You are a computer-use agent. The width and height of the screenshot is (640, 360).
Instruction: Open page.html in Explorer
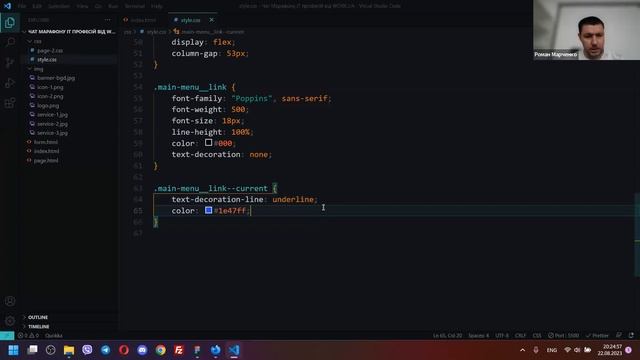tap(46, 160)
